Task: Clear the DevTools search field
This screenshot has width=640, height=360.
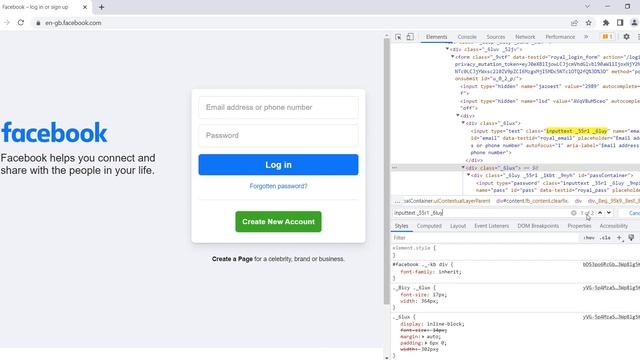Action: (x=573, y=213)
